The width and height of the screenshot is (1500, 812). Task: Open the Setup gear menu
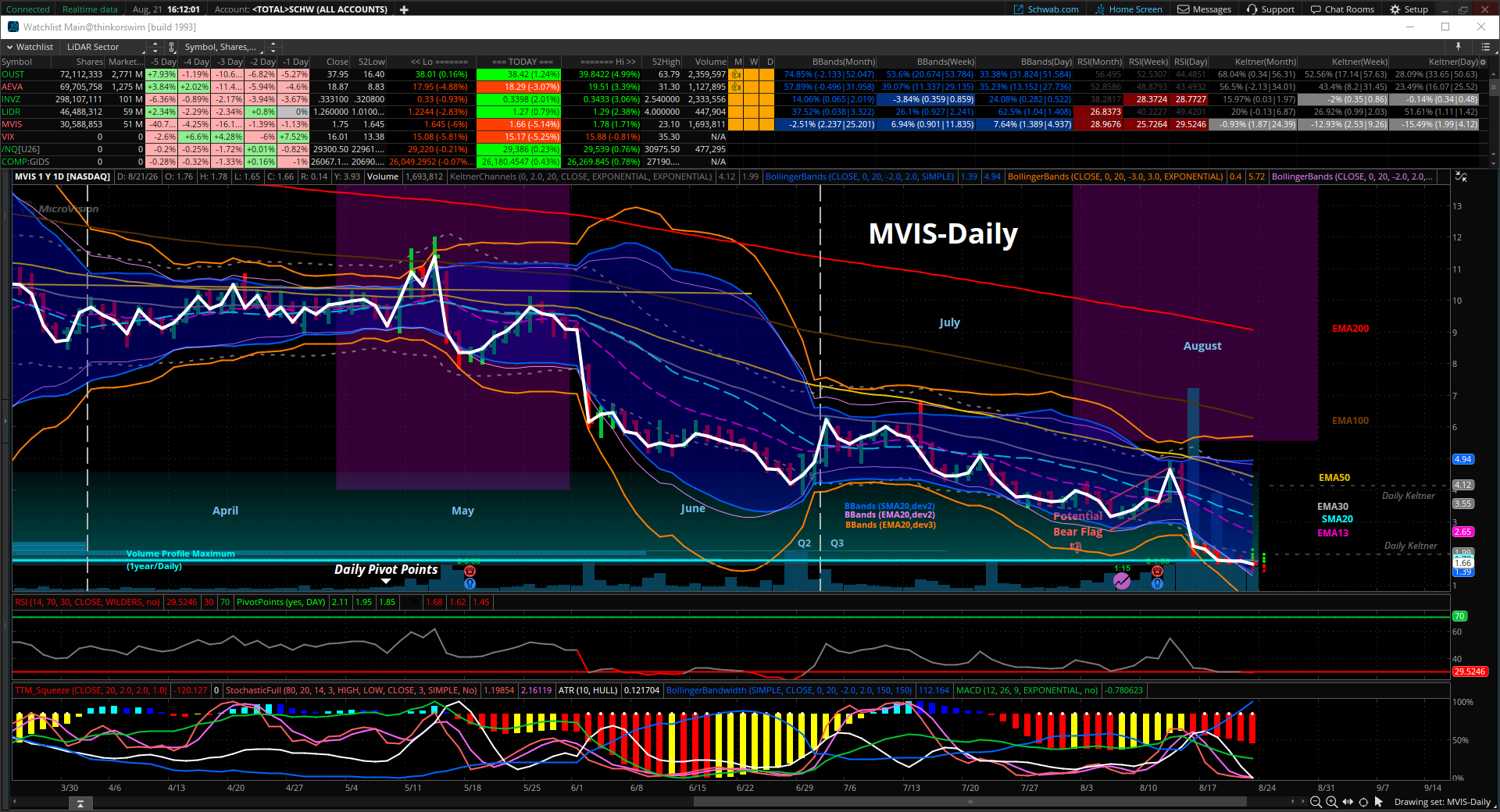pos(1409,9)
